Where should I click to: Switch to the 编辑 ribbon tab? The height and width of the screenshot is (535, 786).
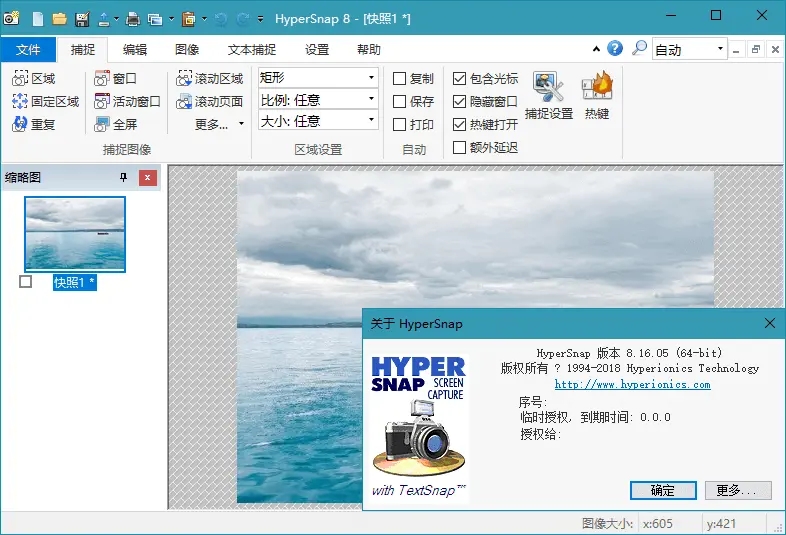point(135,49)
